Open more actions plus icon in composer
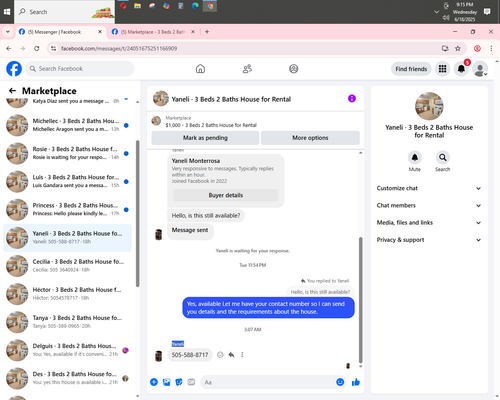 (x=154, y=382)
